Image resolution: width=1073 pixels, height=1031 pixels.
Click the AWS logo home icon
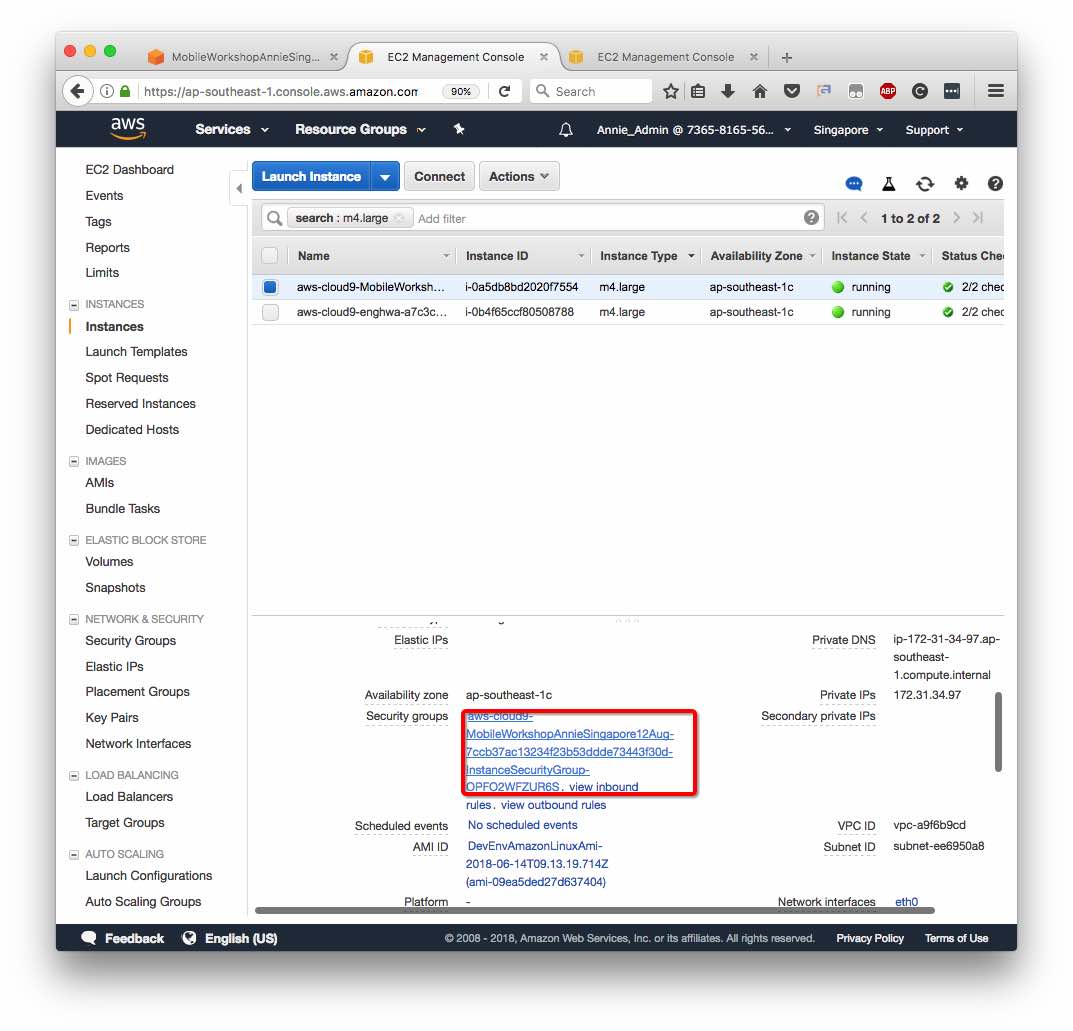(128, 128)
